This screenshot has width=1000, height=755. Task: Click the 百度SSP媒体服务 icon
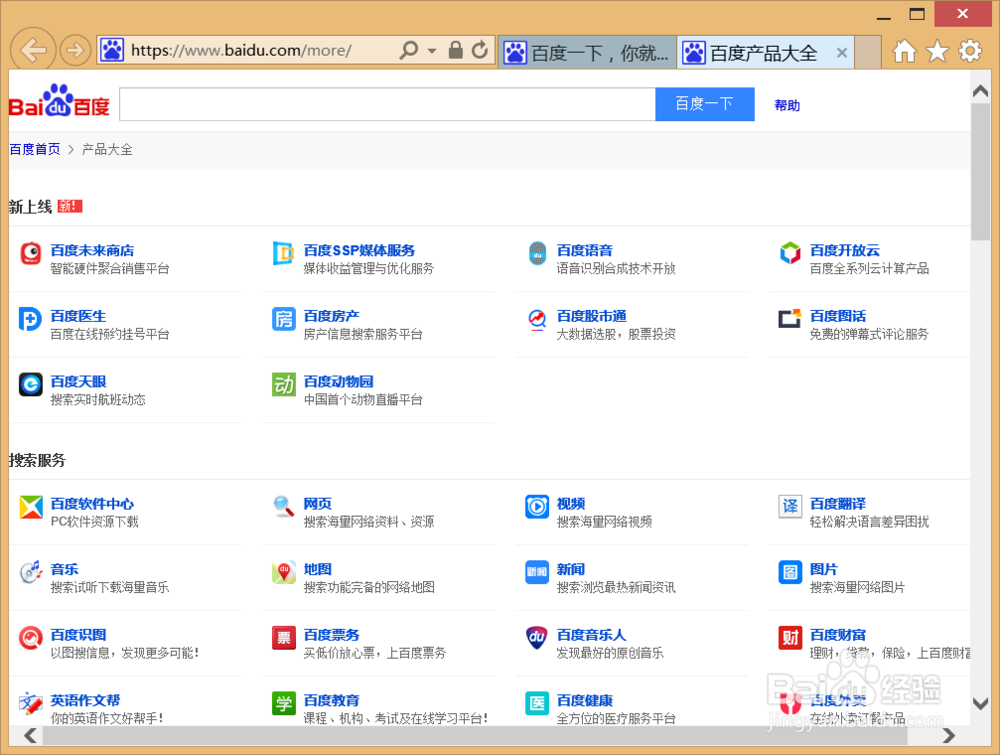pyautogui.click(x=283, y=253)
